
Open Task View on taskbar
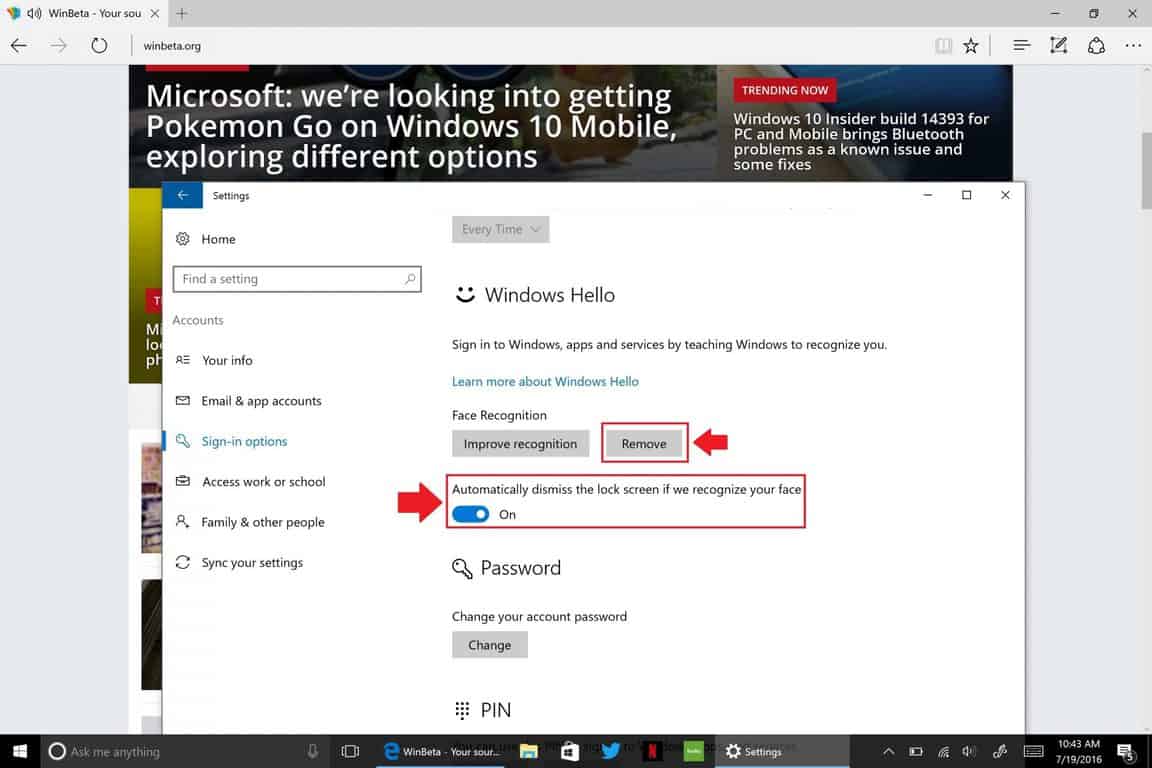click(x=350, y=751)
